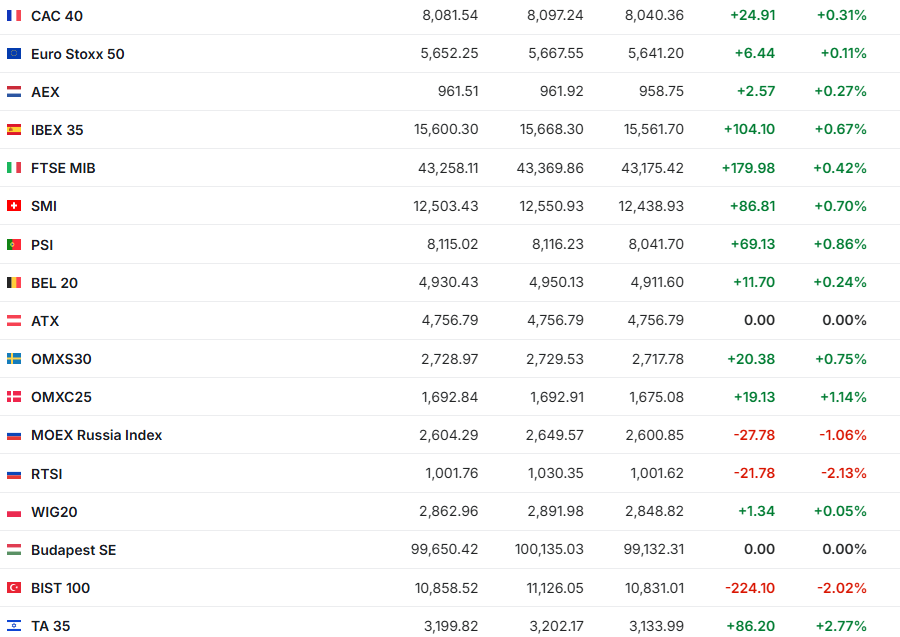Image resolution: width=900 pixels, height=637 pixels.
Task: Click the PSI index name
Action: (x=42, y=244)
